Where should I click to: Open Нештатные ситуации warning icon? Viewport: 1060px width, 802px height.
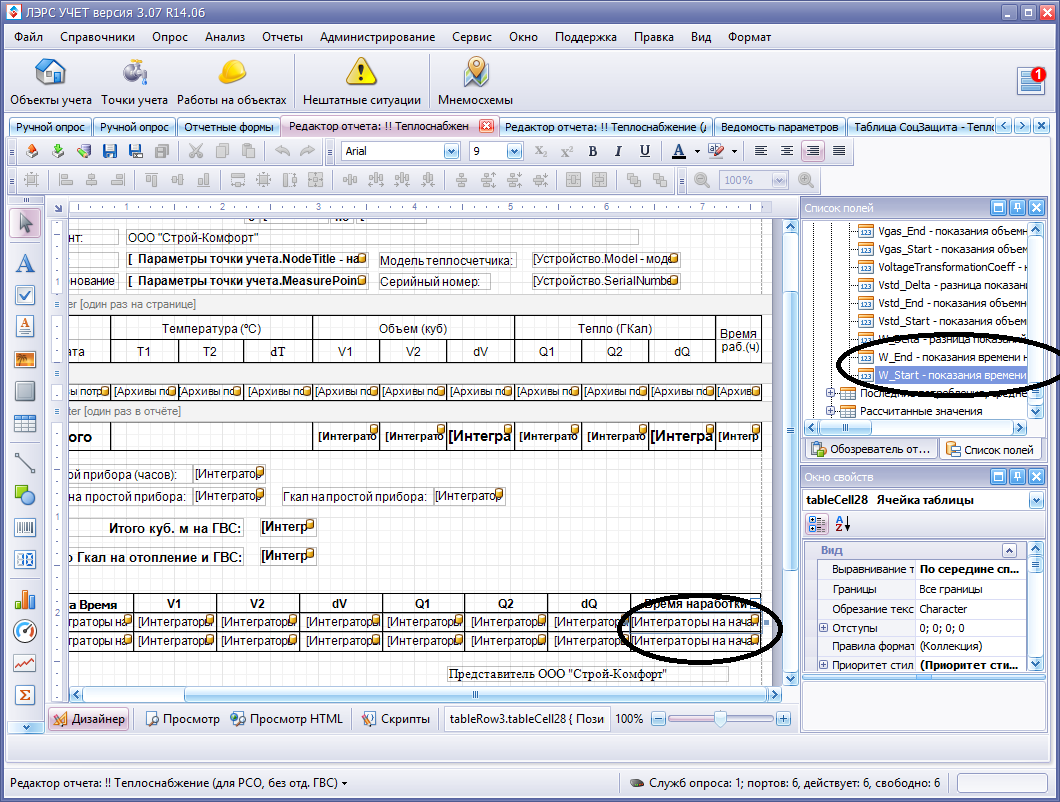click(362, 82)
